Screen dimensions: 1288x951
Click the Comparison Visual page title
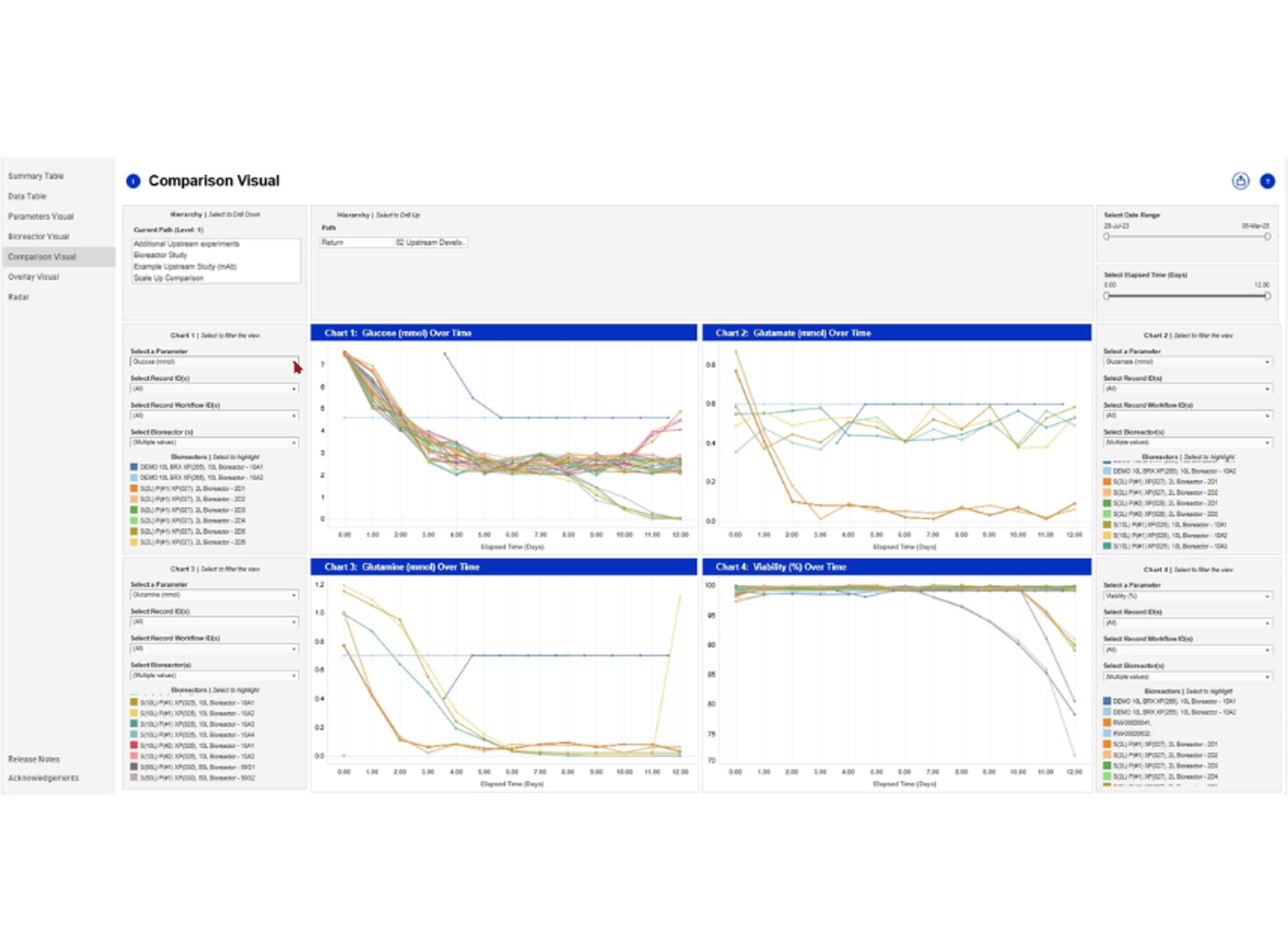(x=214, y=181)
